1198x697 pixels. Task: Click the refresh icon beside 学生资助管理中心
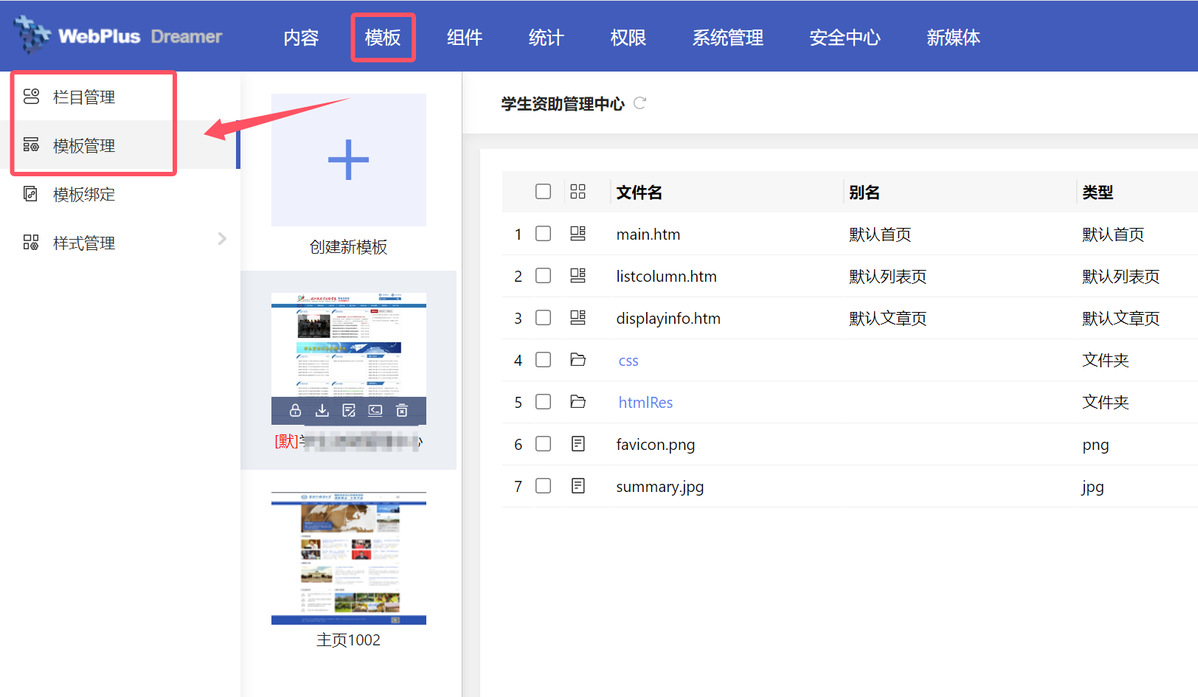coord(640,103)
